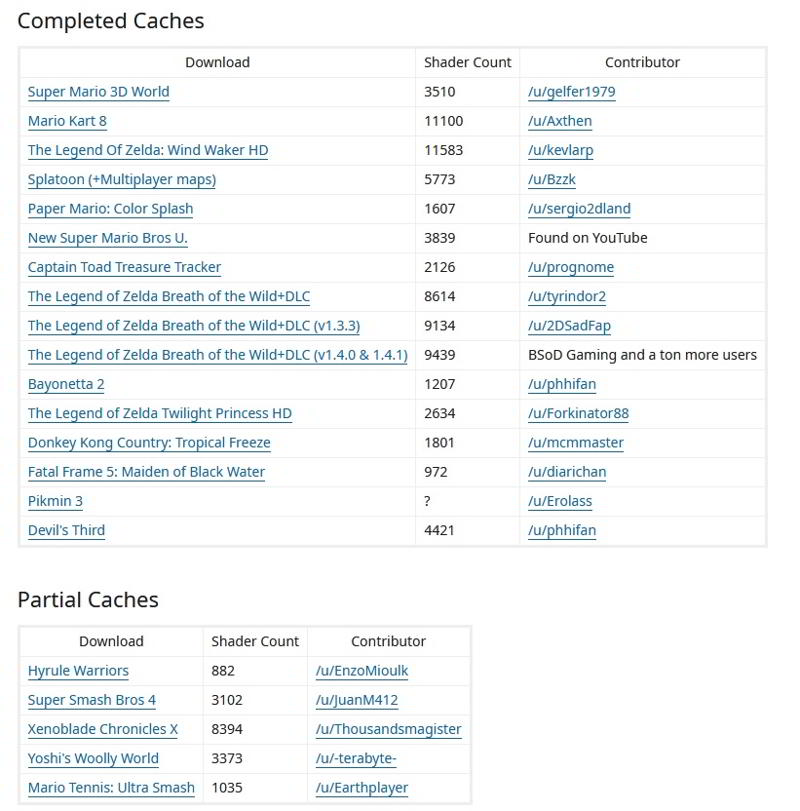Image resolution: width=800 pixels, height=811 pixels.
Task: Open Breath of the Wild+DLC (v1.4.0 & 1.4.1) link
Action: point(217,355)
